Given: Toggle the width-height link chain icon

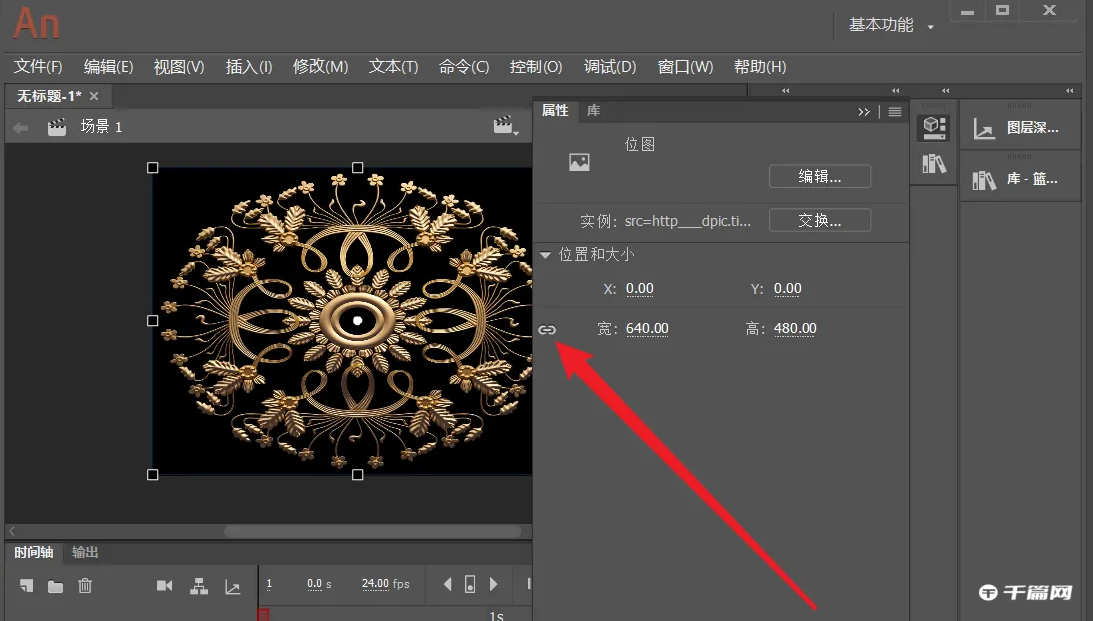Looking at the screenshot, I should [546, 328].
